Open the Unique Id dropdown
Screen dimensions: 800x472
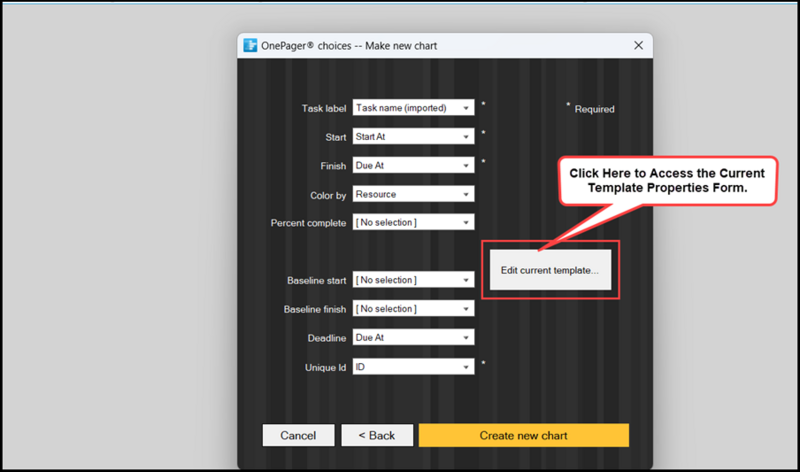[x=413, y=367]
